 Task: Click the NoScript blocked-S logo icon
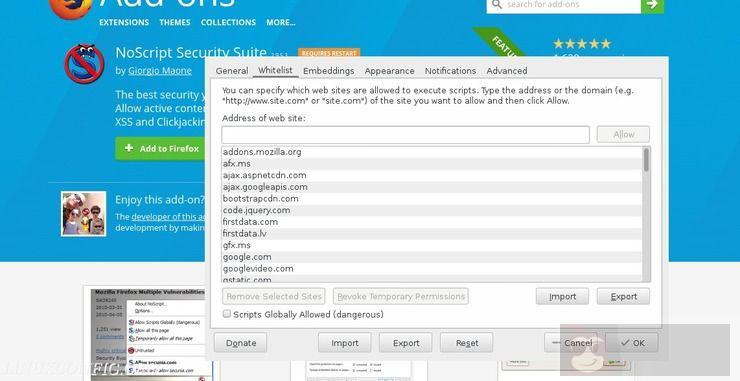(x=84, y=64)
